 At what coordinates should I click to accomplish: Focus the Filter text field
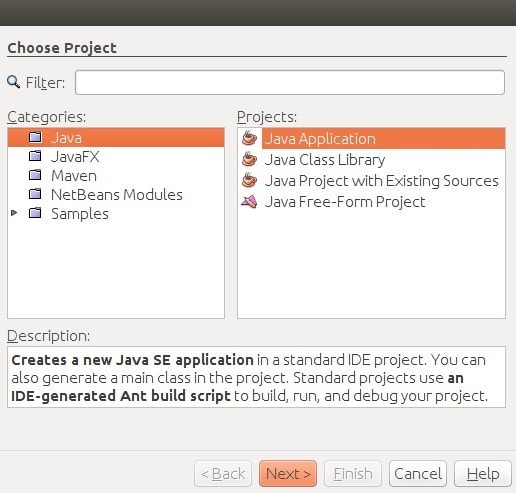290,82
